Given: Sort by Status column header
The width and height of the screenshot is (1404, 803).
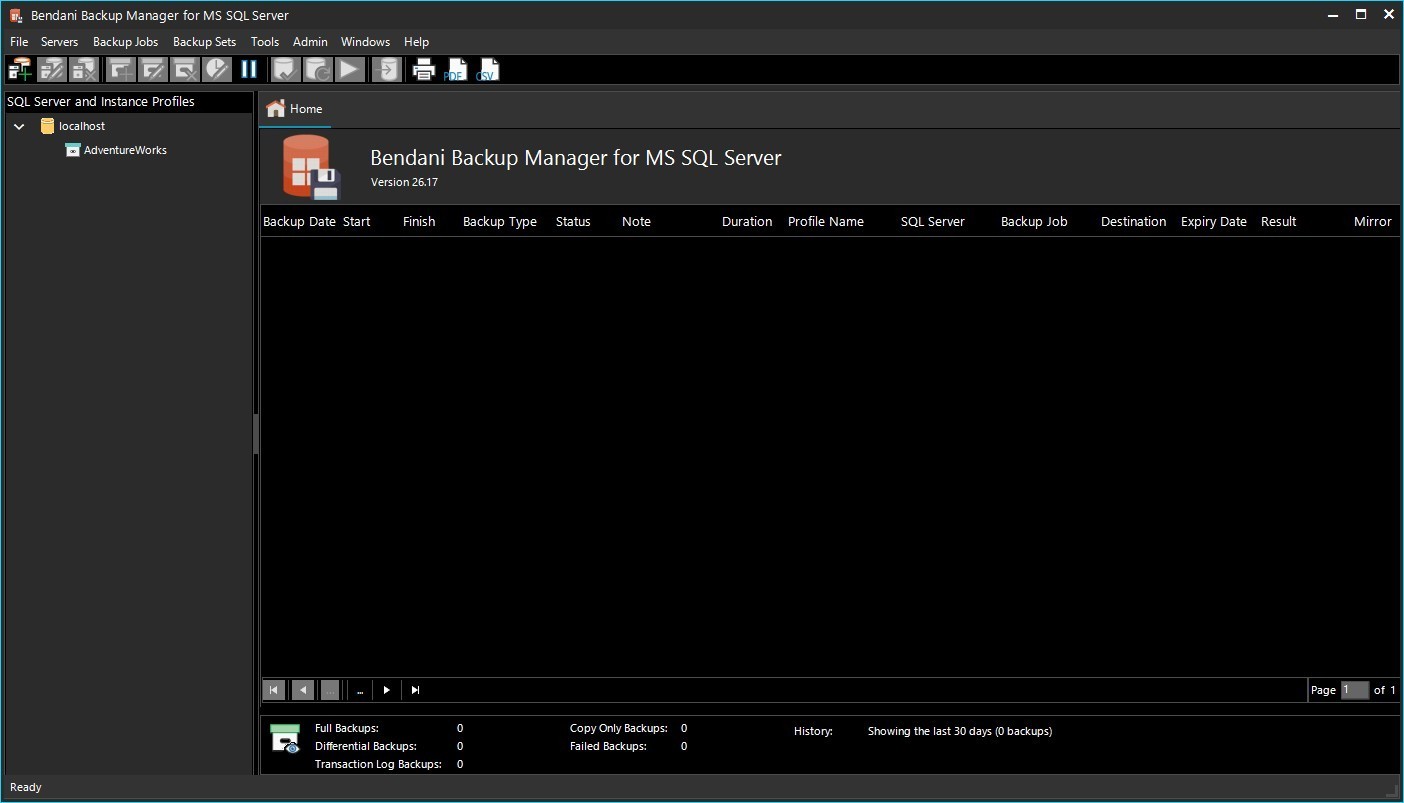Looking at the screenshot, I should [x=573, y=222].
